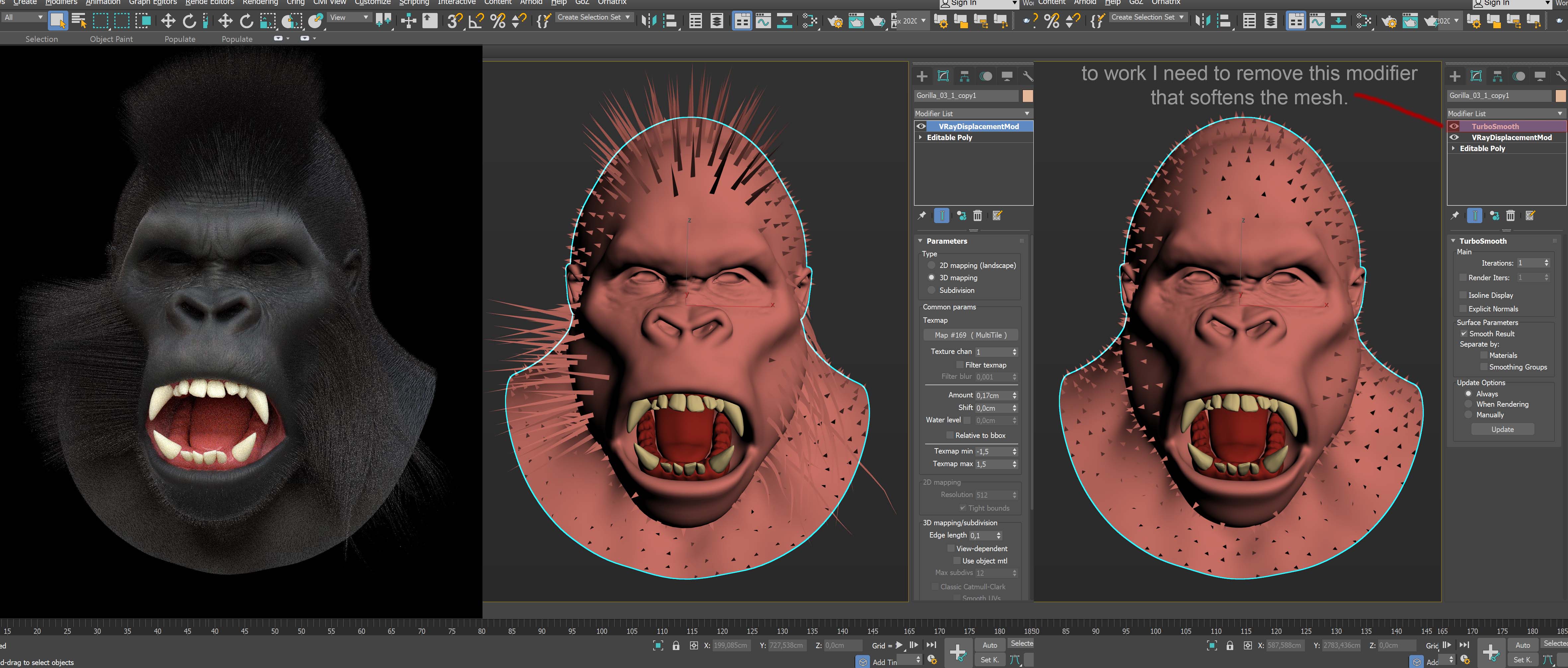Image resolution: width=1568 pixels, height=668 pixels.
Task: Expand the Editable Poly entry under TurboSmooth
Action: coord(1453,148)
